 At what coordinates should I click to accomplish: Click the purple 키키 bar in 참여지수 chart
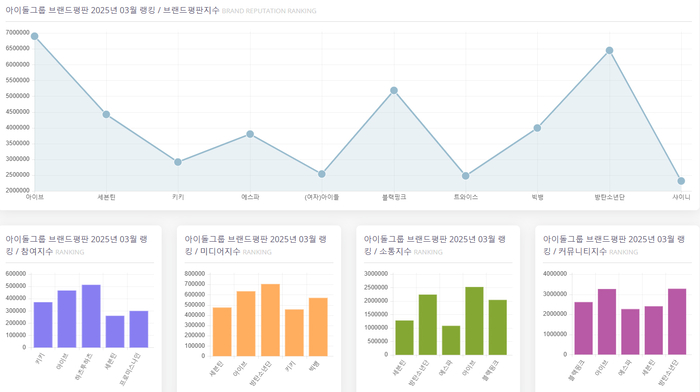click(43, 325)
